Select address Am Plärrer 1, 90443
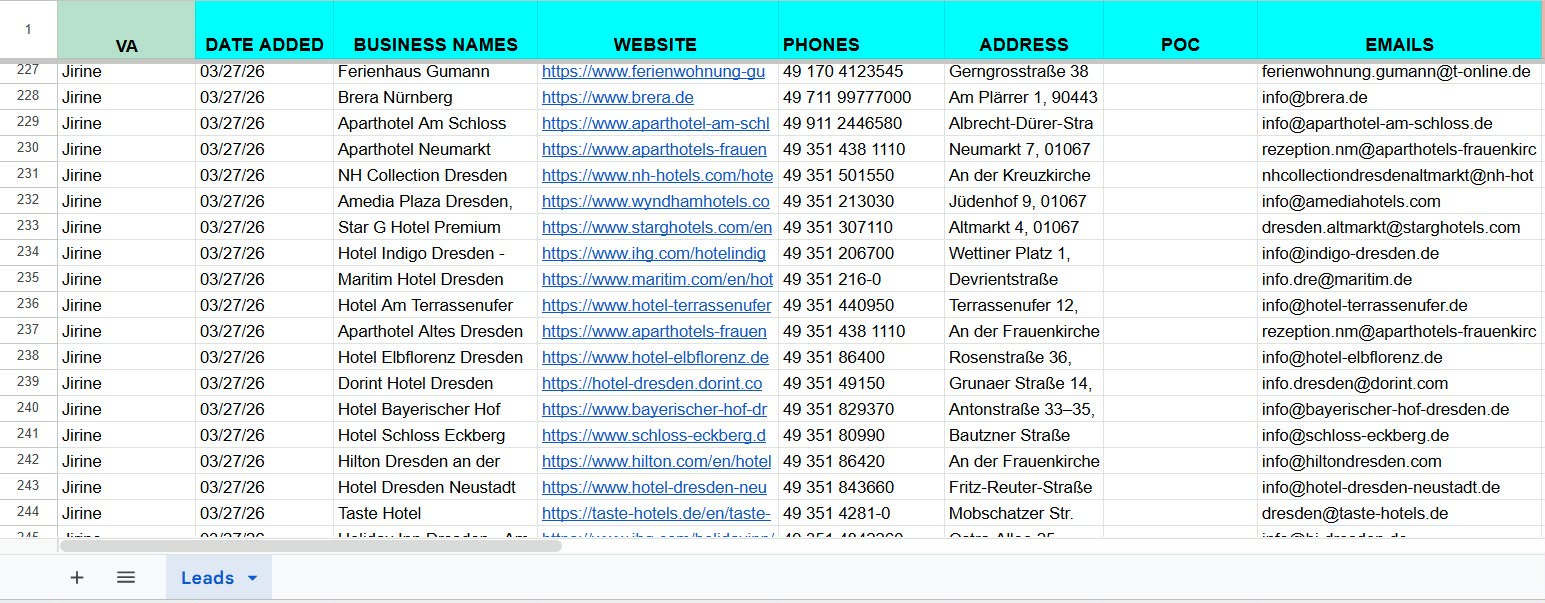This screenshot has width=1545, height=603. click(x=1023, y=97)
